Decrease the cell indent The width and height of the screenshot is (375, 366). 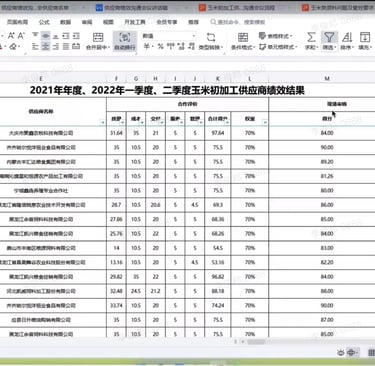[x=66, y=36]
